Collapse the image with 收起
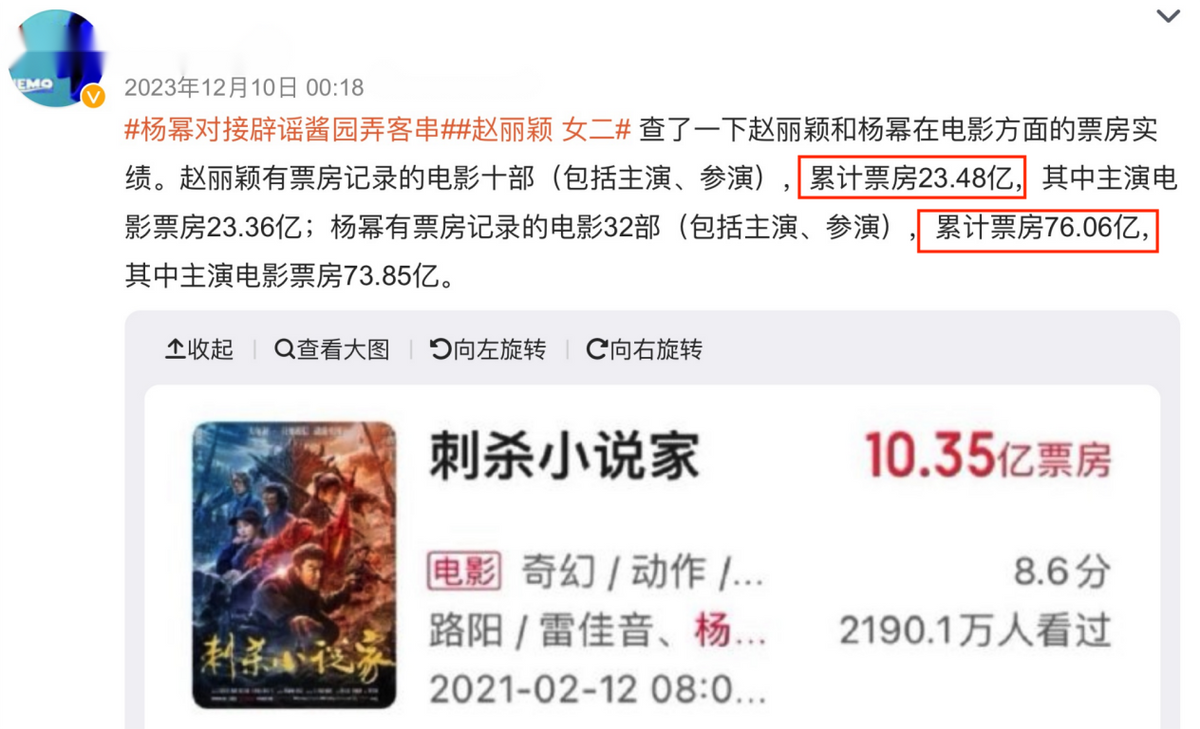1200x729 pixels. point(199,349)
